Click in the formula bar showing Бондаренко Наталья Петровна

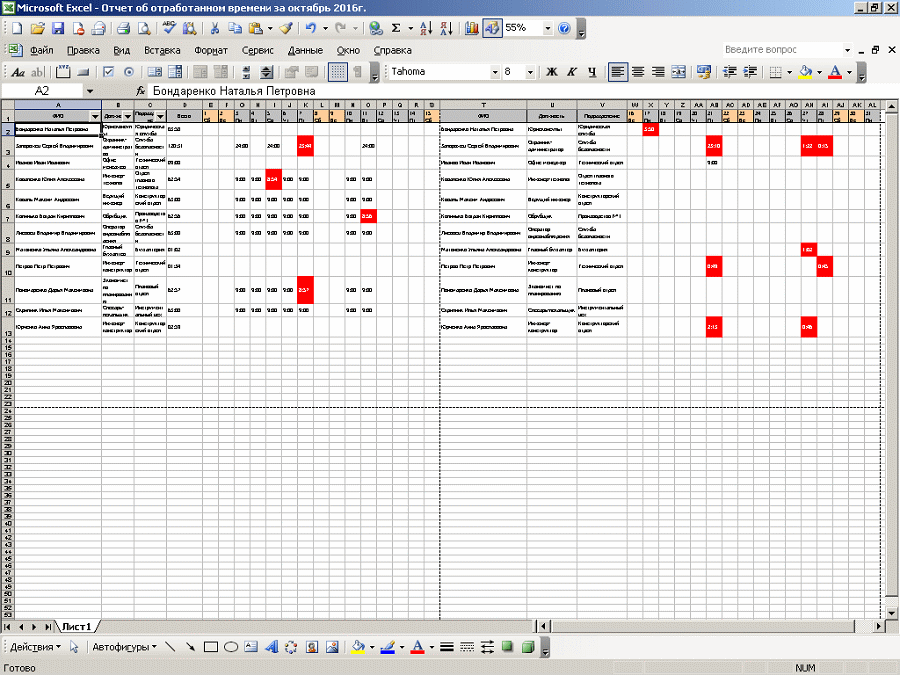[521, 91]
